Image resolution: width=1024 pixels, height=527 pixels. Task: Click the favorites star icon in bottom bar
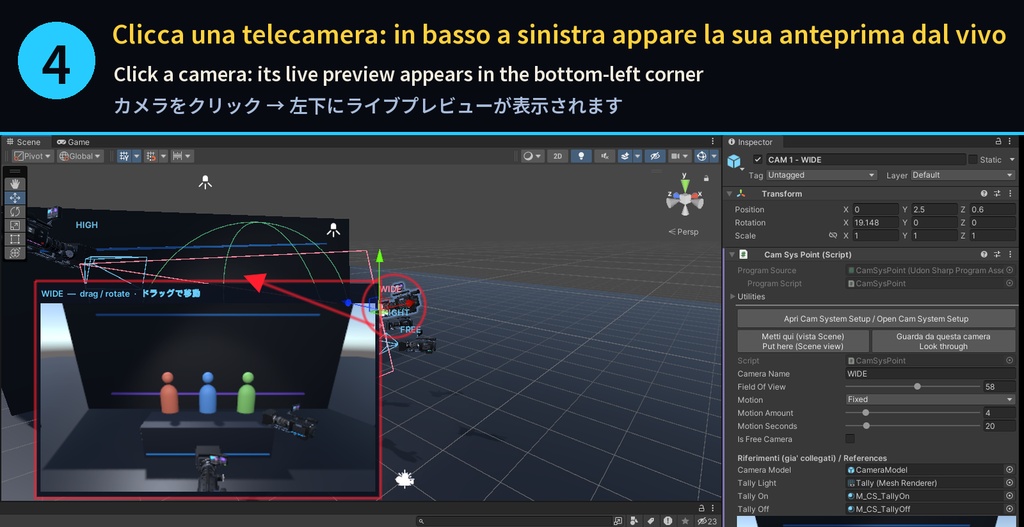[x=684, y=521]
